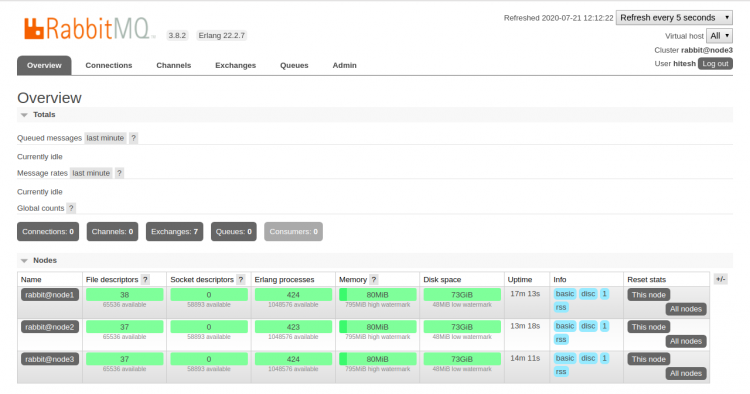Viewport: 750px width, 394px height.
Task: Click node2 Erlang processes bar showing 423
Action: click(x=293, y=327)
